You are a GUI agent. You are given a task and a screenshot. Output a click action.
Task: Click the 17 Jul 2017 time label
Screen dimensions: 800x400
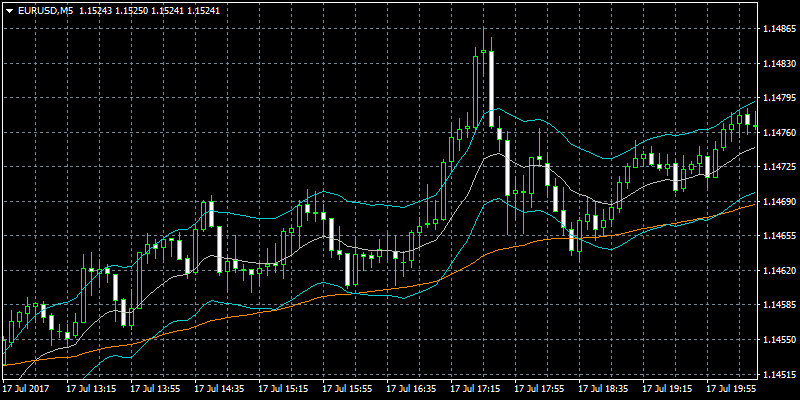pos(26,389)
